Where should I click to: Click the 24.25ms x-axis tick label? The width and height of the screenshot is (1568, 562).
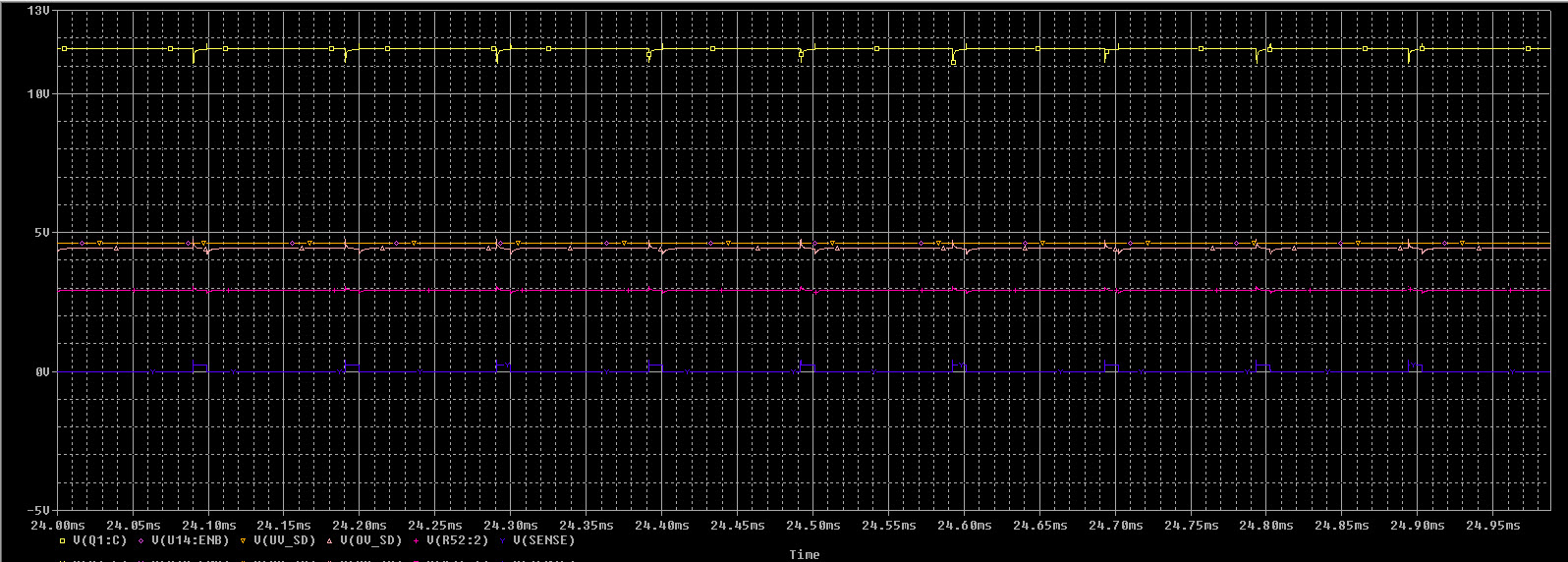click(x=435, y=526)
